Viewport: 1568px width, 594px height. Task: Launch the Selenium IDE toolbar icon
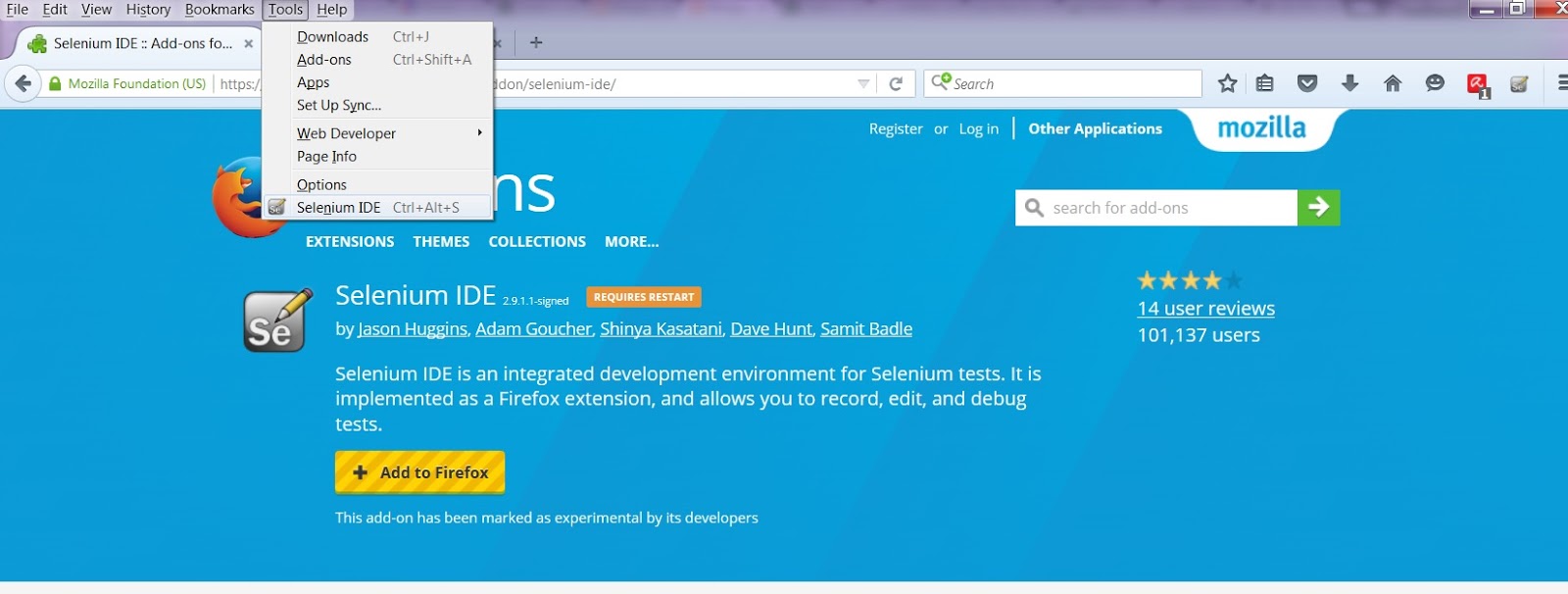1520,83
